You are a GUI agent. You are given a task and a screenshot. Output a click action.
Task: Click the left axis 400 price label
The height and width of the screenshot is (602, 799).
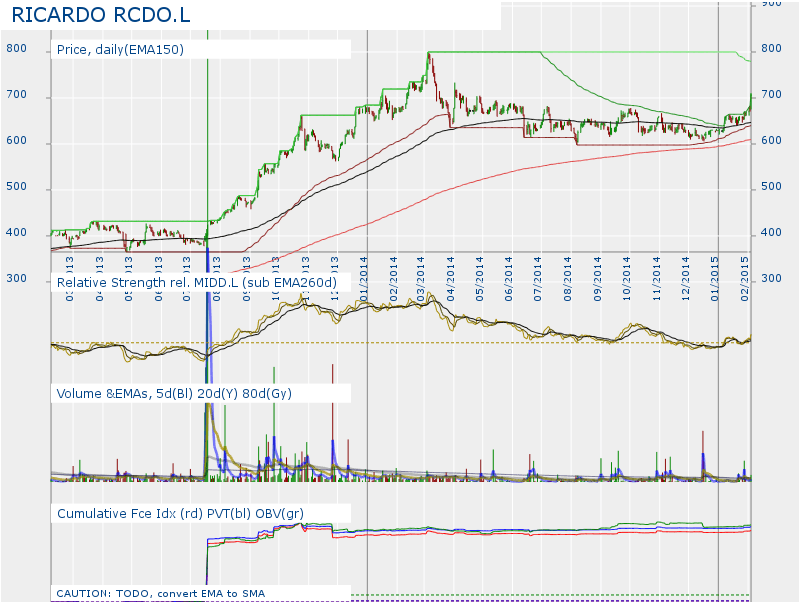coord(16,232)
